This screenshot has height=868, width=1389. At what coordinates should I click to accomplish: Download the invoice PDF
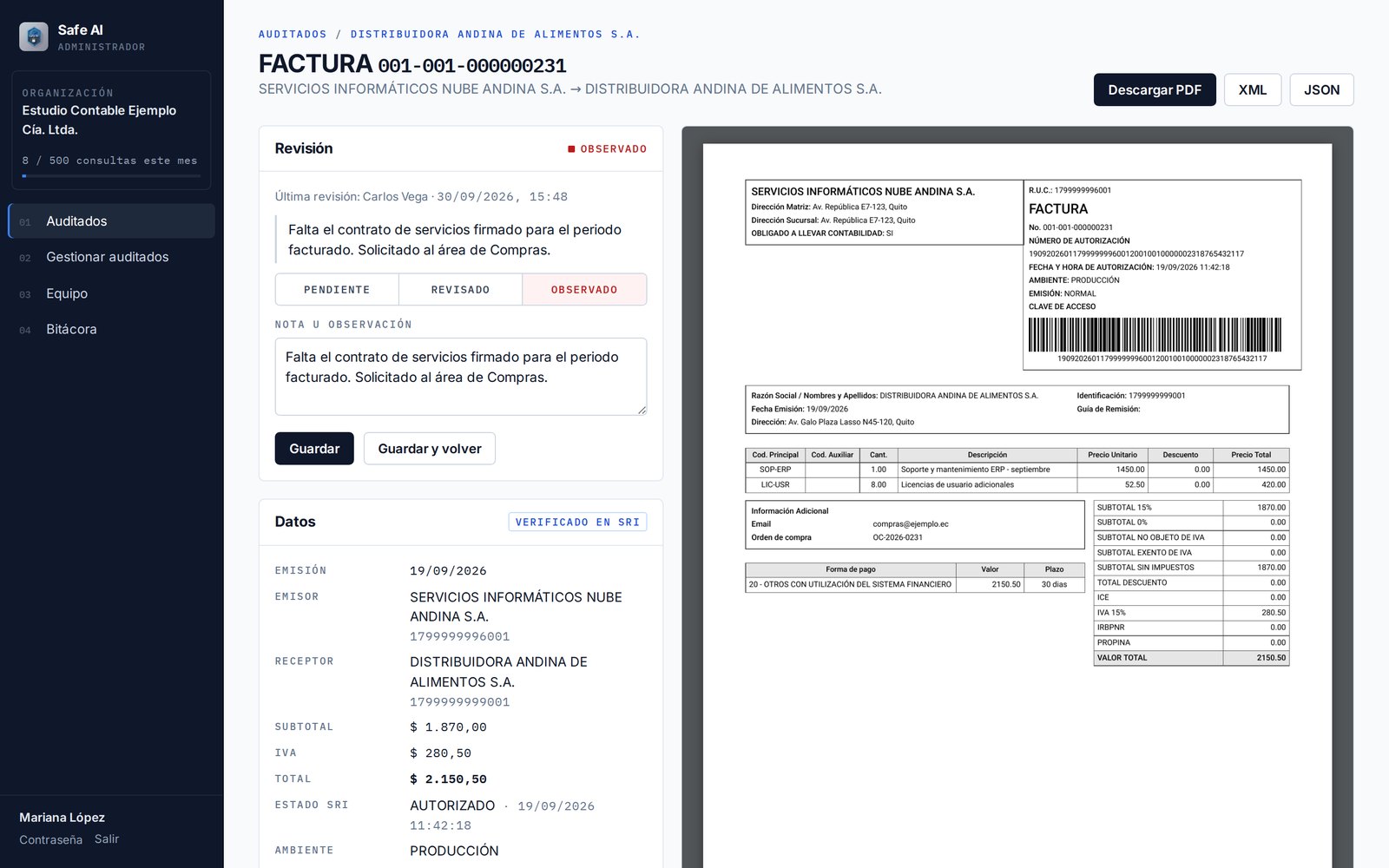1155,89
